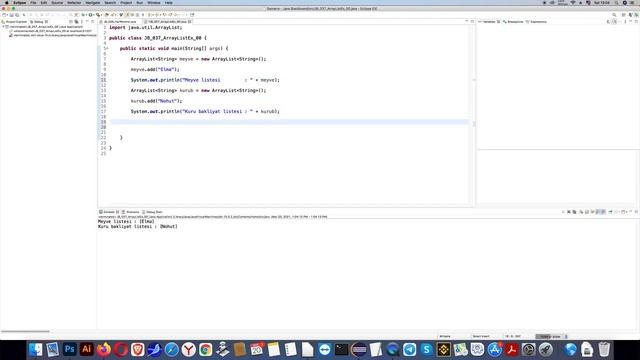Open the Calendar app in Dock
The width and height of the screenshot is (640, 360).
[x=257, y=349]
